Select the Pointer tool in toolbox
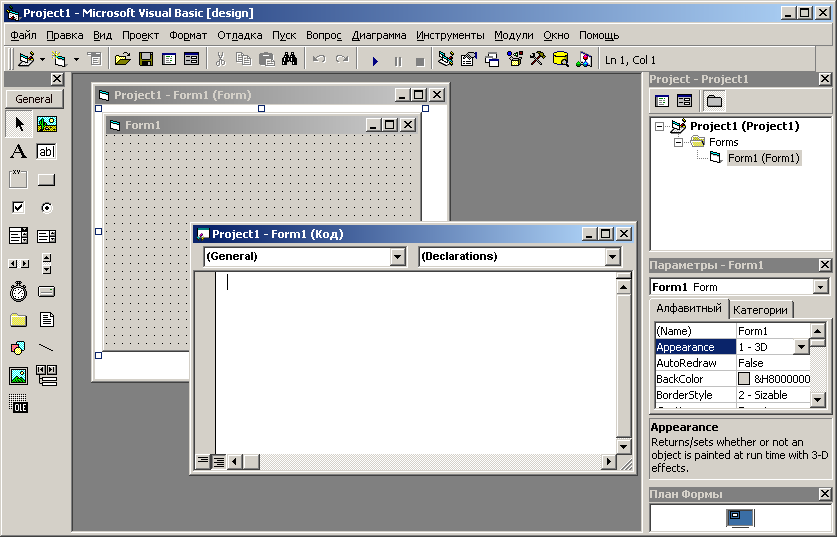This screenshot has height=537, width=837. [19, 124]
